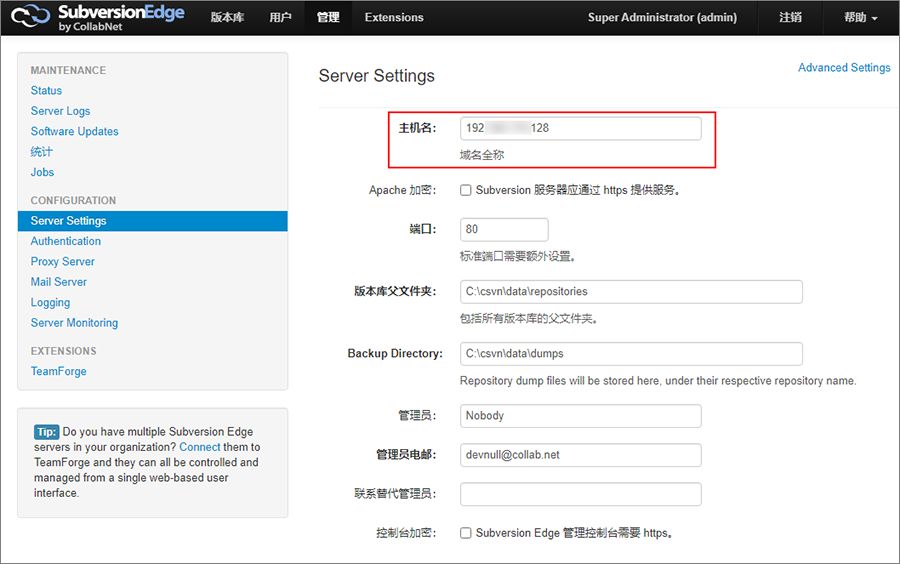Expand the 帮助 dropdown
Screen dimensions: 900x564
pyautogui.click(x=860, y=18)
